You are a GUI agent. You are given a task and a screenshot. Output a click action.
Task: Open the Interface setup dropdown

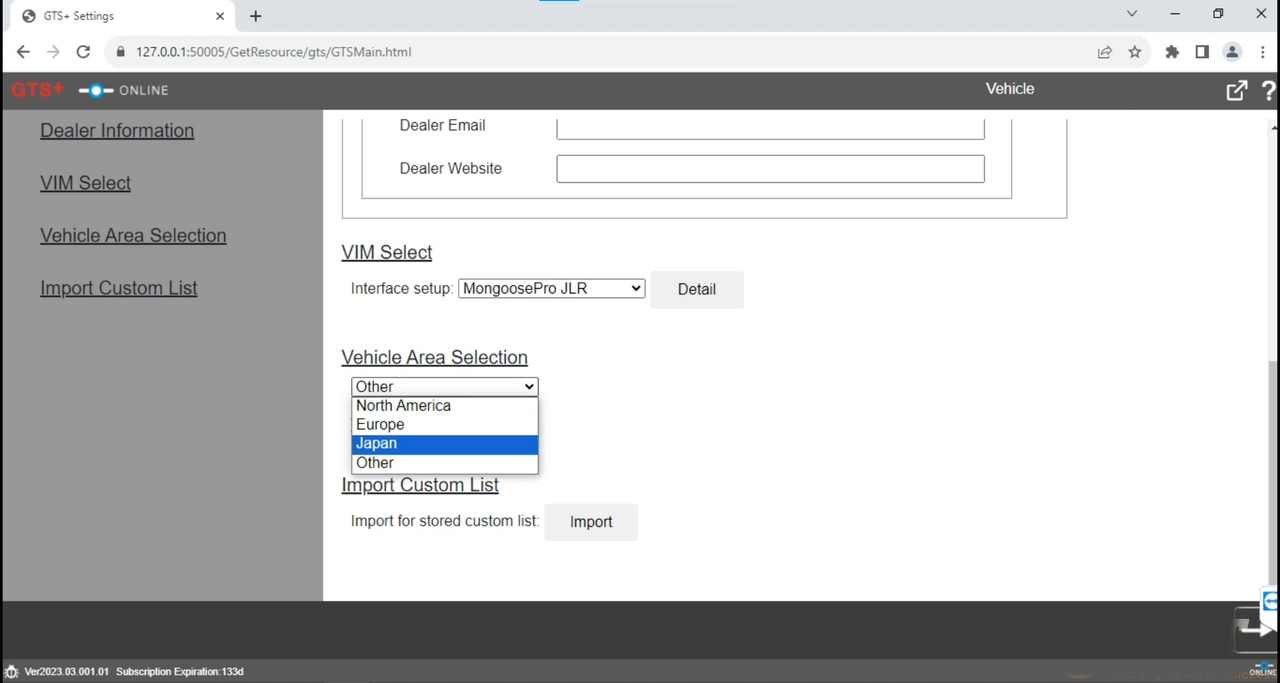pyautogui.click(x=551, y=289)
